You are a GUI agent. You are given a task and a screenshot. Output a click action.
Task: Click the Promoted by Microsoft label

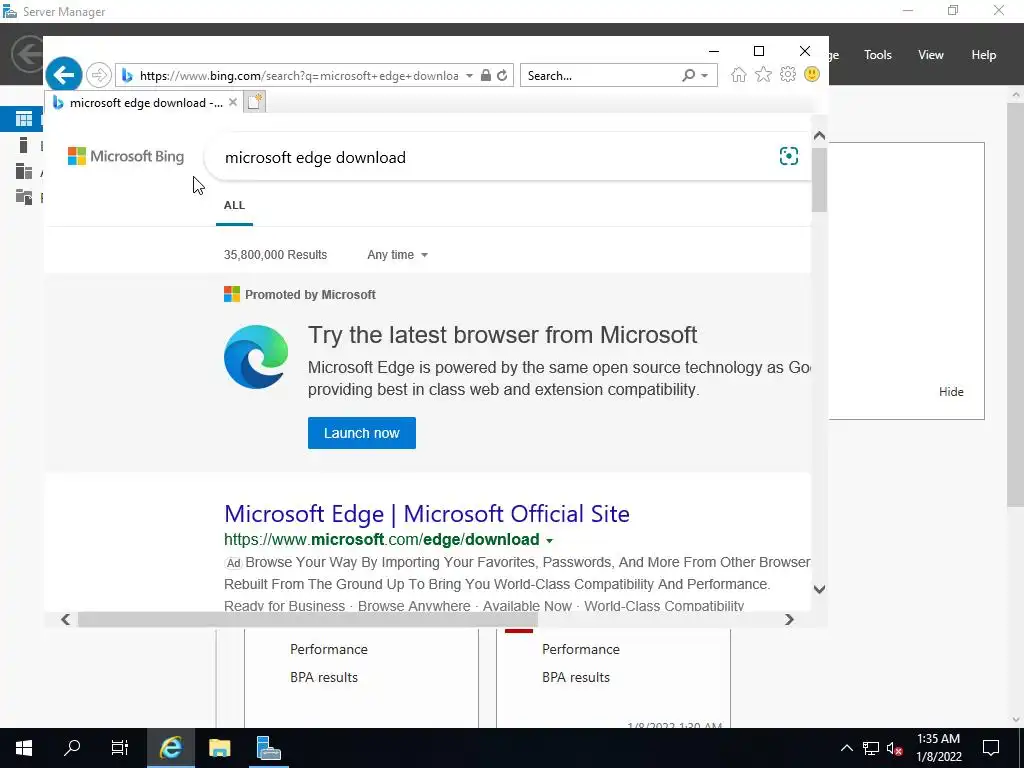tap(310, 295)
